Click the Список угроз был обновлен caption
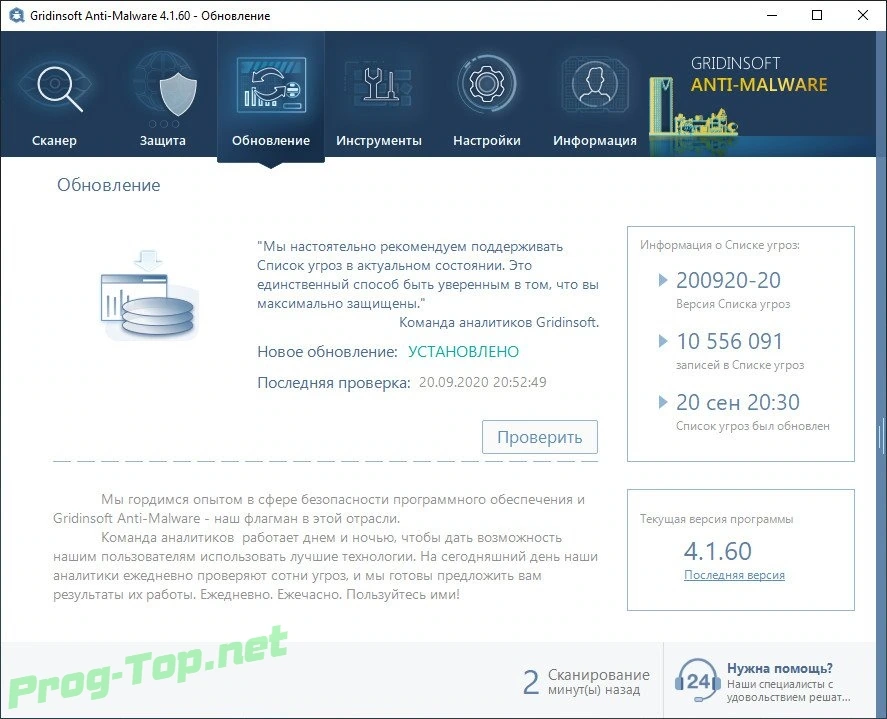887x719 pixels. click(x=753, y=426)
